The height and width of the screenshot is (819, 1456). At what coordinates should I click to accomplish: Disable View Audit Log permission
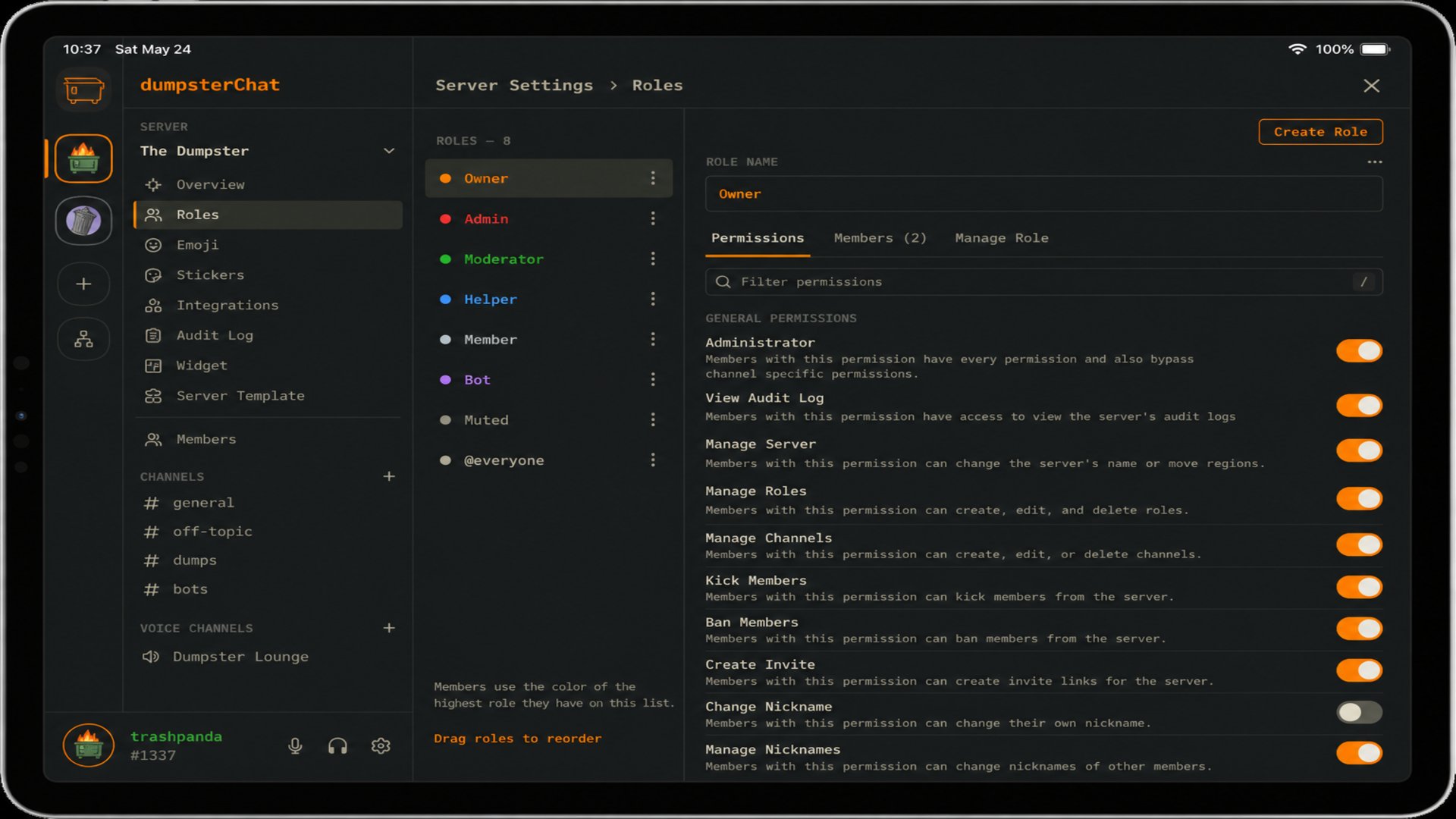coord(1359,406)
